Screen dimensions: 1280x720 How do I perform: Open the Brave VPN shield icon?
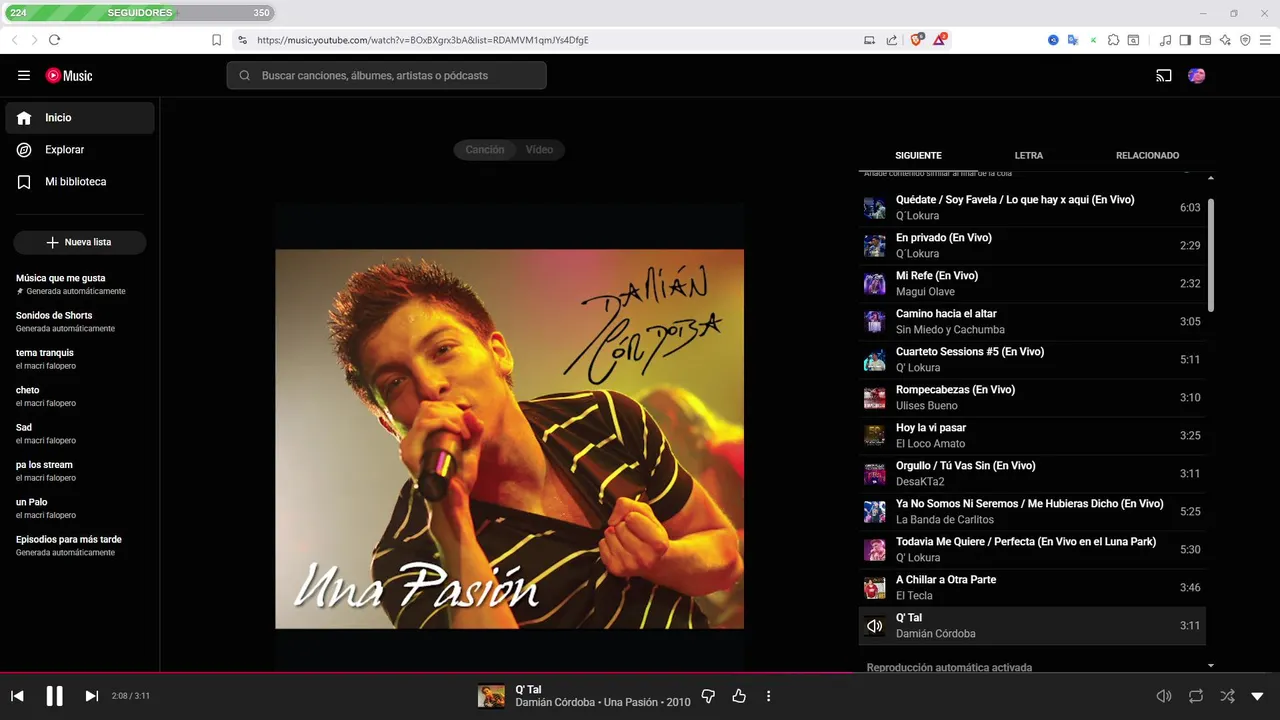pyautogui.click(x=1245, y=40)
